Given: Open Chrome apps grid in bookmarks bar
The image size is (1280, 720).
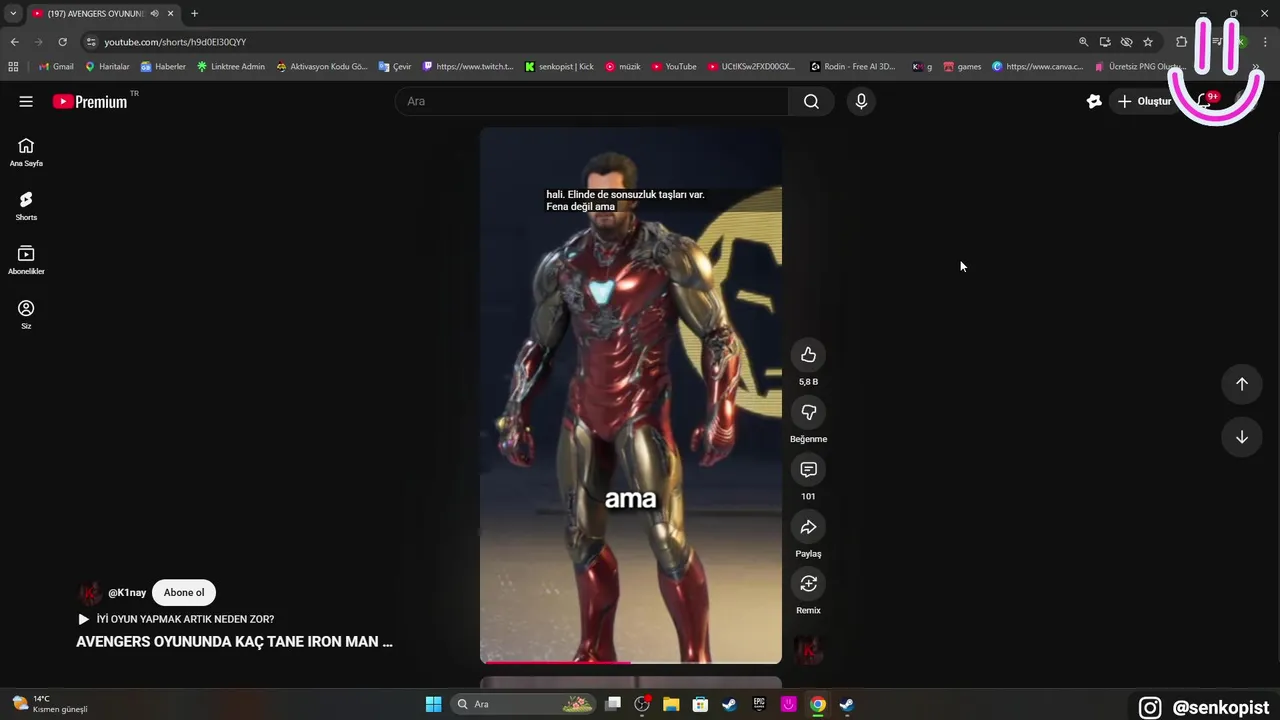Looking at the screenshot, I should pyautogui.click(x=13, y=67).
